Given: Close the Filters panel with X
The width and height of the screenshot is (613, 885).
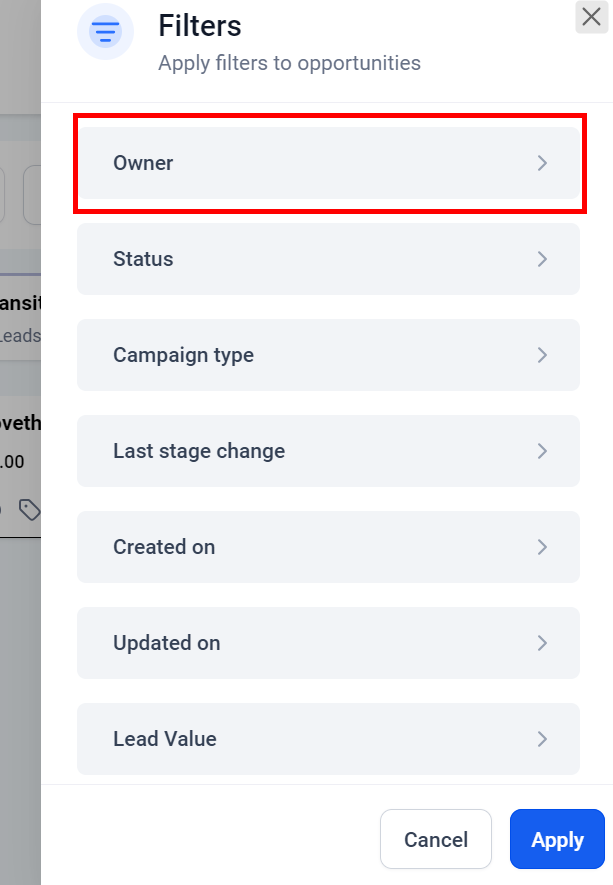Looking at the screenshot, I should pos(590,16).
